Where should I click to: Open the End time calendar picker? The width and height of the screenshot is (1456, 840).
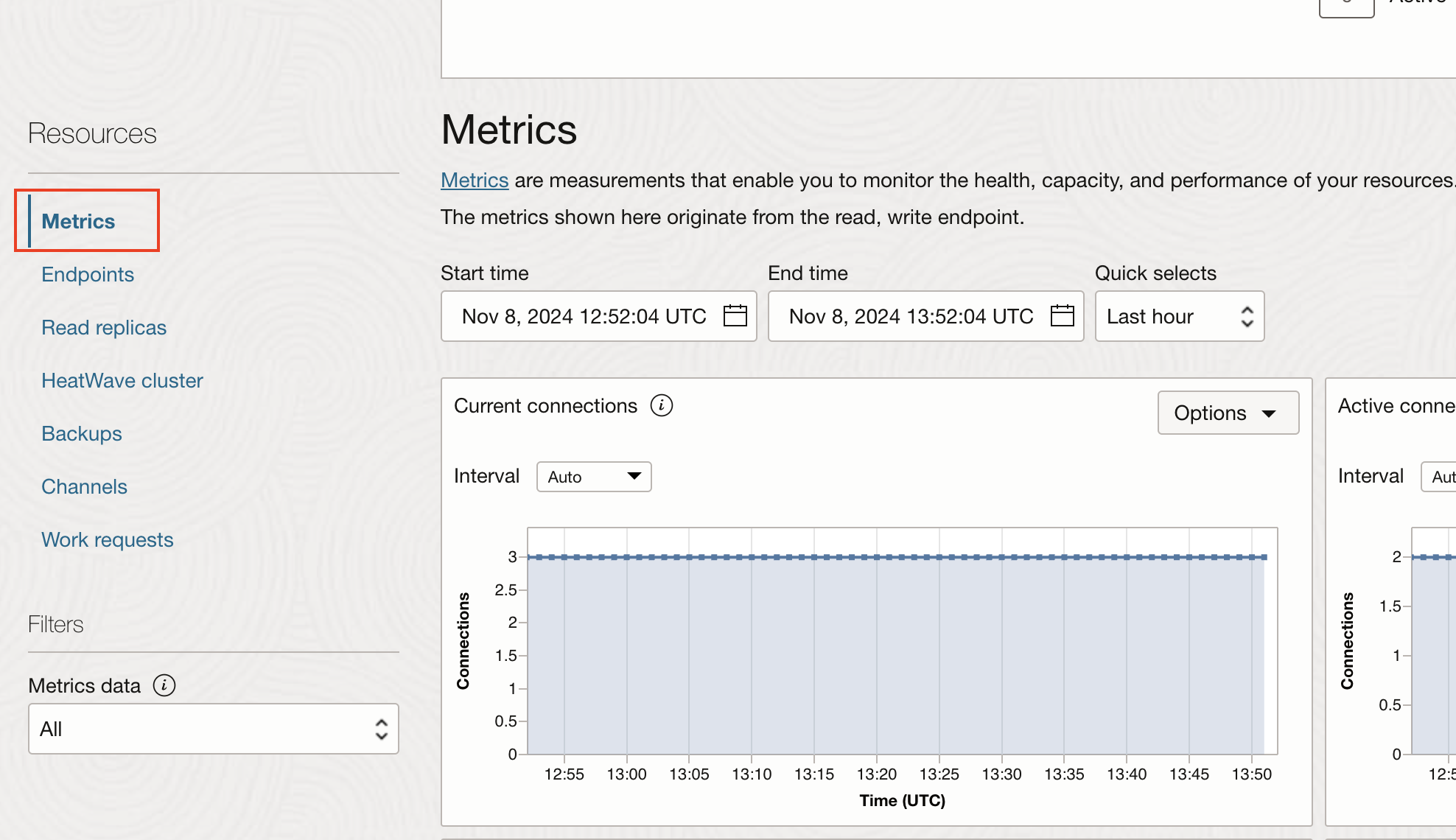(x=1062, y=316)
